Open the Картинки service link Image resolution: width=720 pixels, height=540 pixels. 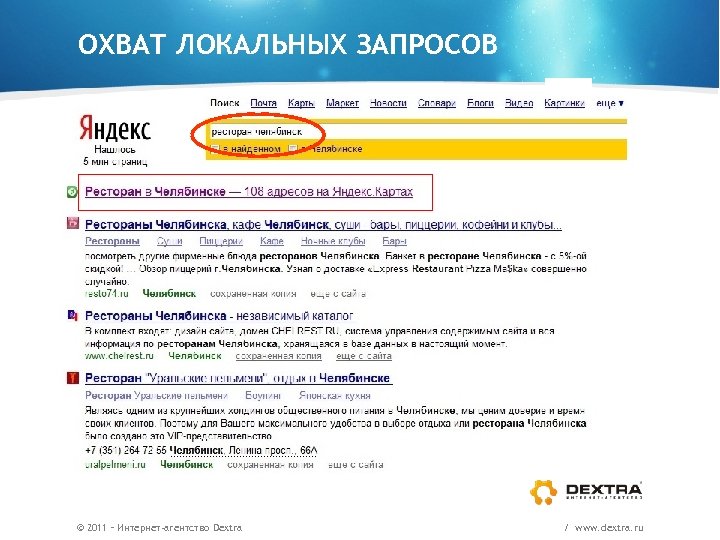point(564,103)
